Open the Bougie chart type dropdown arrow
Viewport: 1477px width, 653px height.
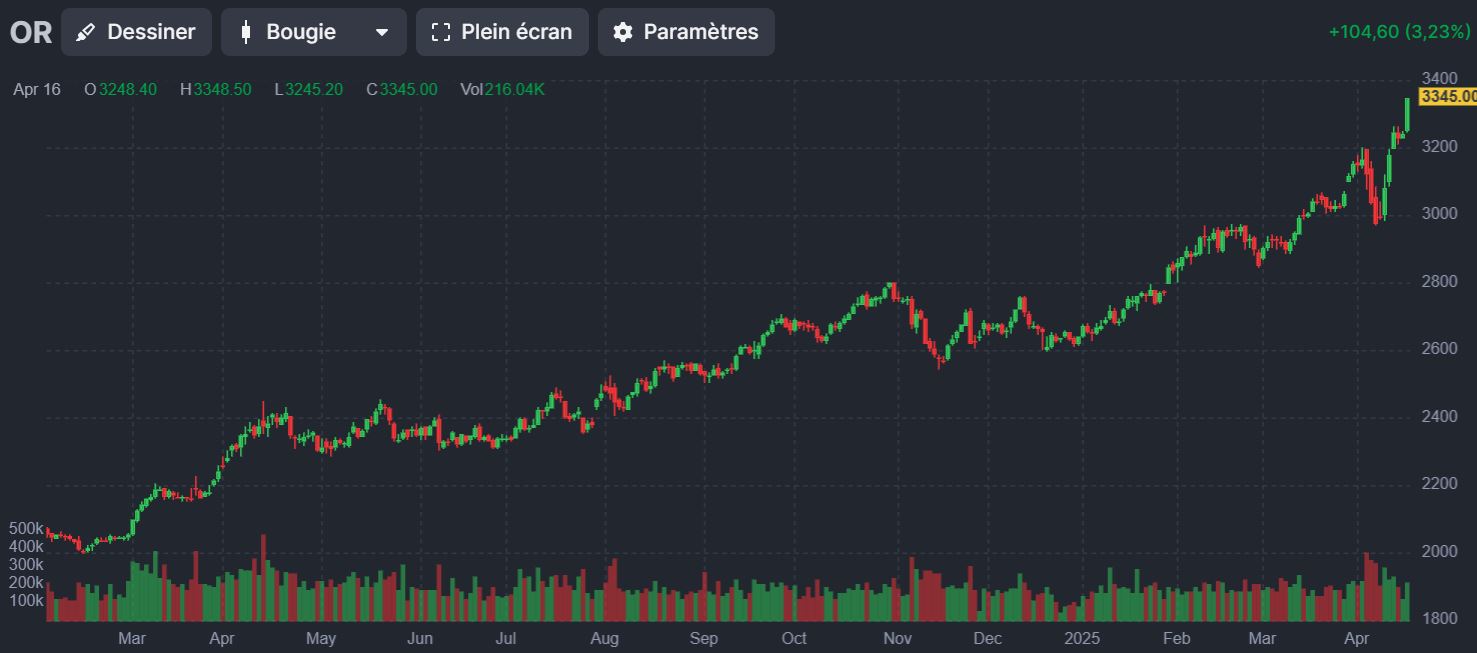pyautogui.click(x=381, y=32)
